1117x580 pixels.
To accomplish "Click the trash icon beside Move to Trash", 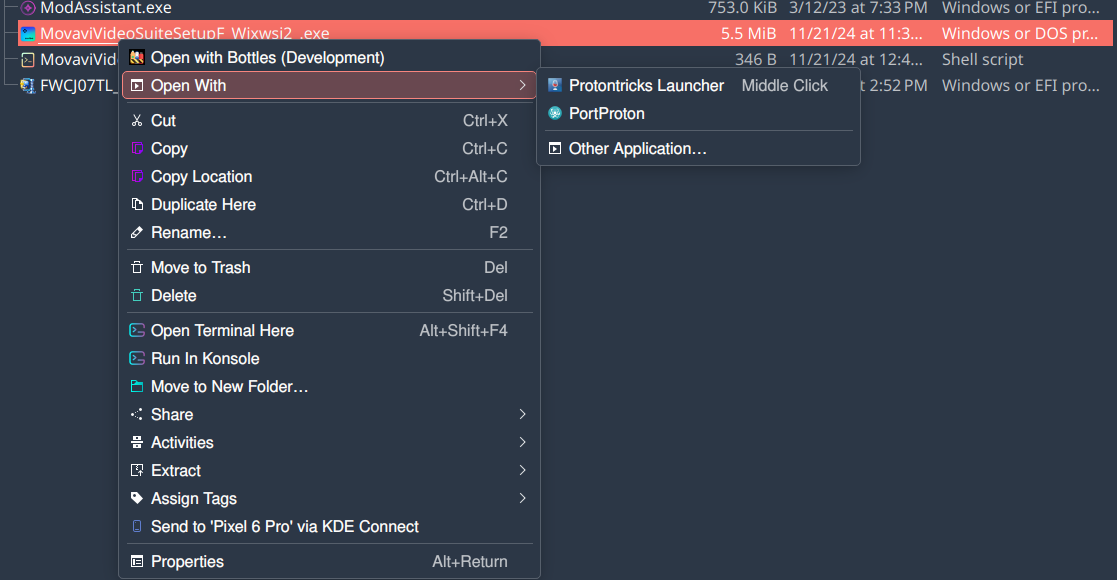I will 137,267.
